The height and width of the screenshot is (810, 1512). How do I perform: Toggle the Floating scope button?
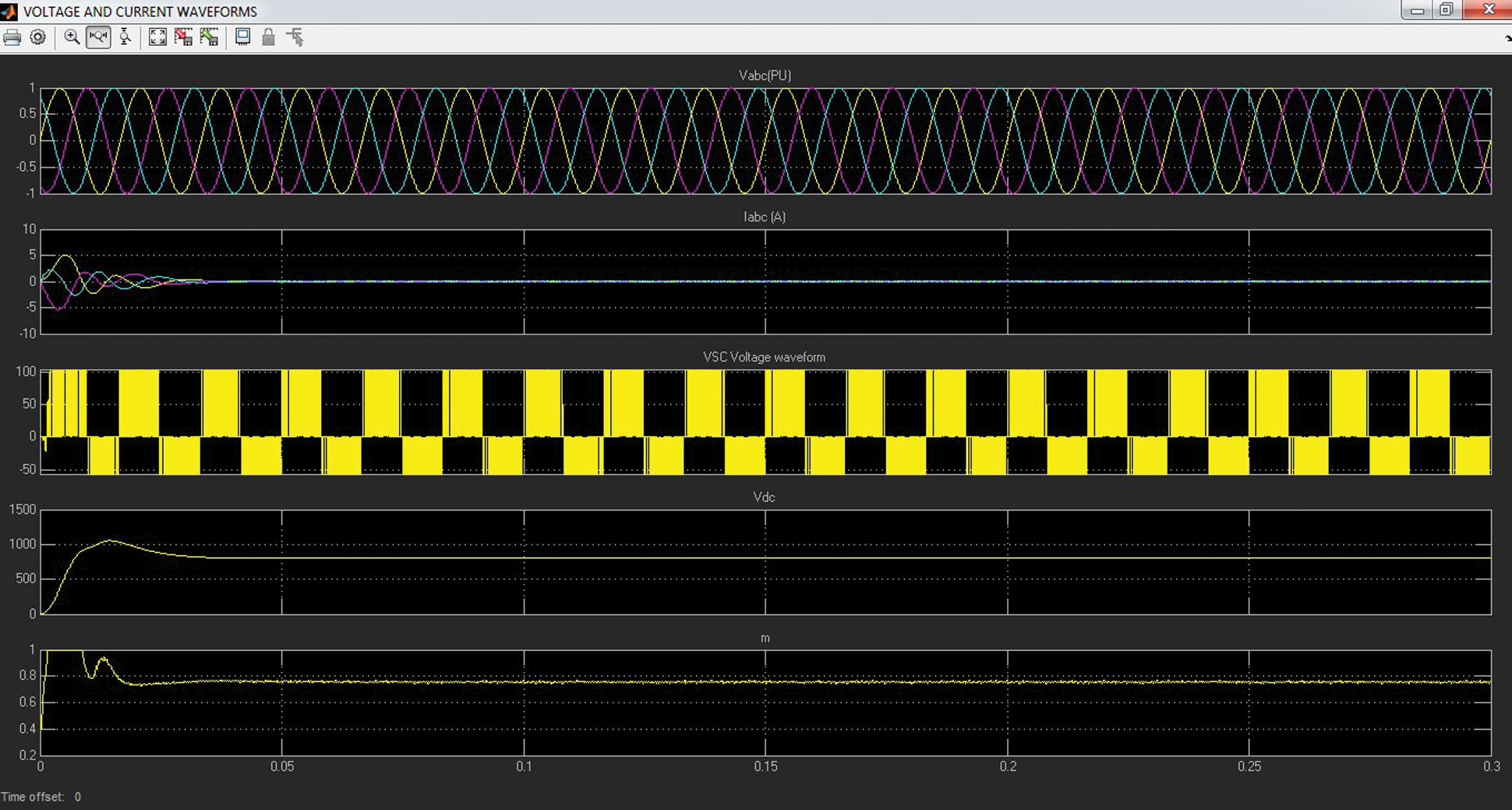243,37
